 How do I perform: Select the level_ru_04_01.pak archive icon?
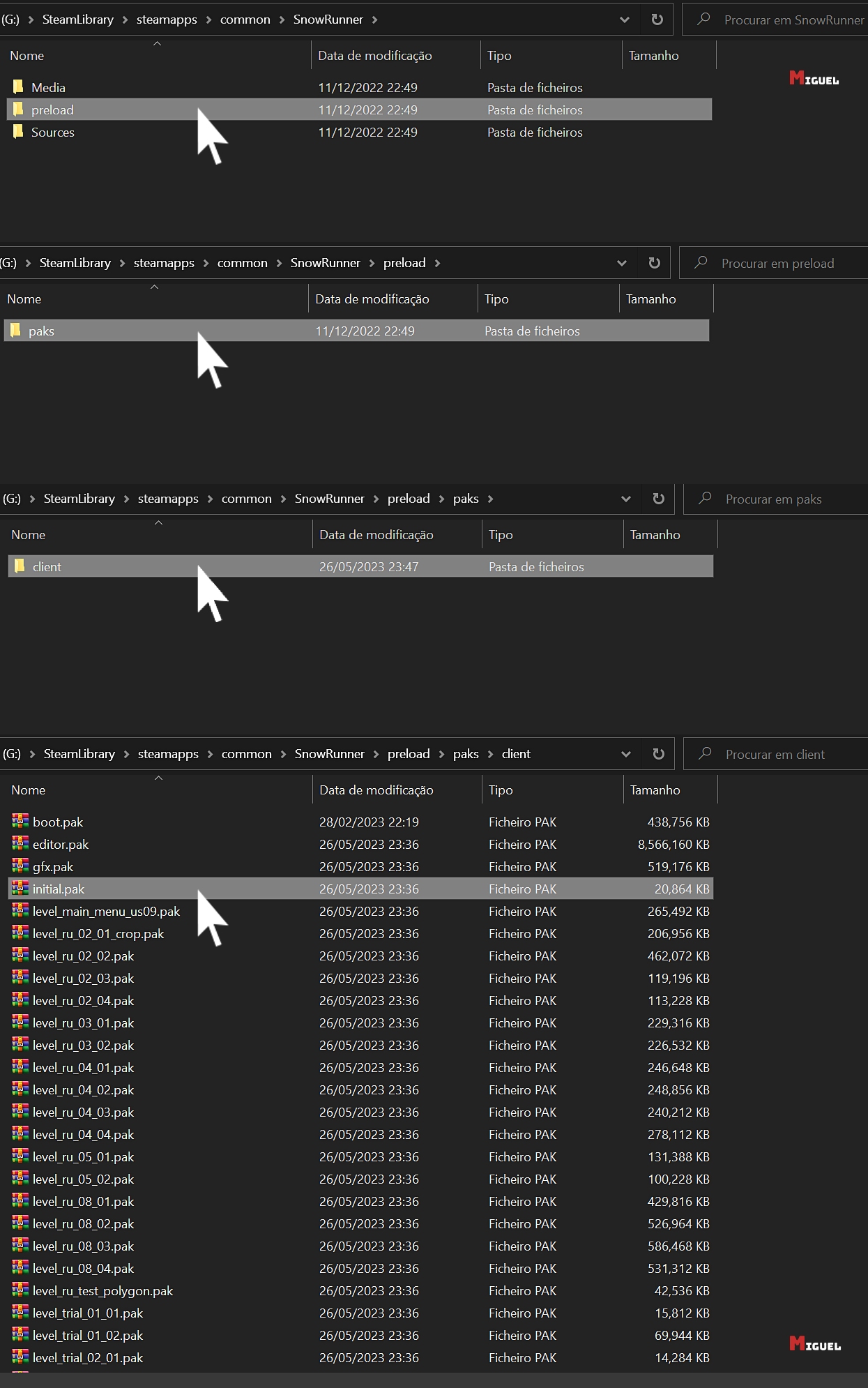(20, 1066)
